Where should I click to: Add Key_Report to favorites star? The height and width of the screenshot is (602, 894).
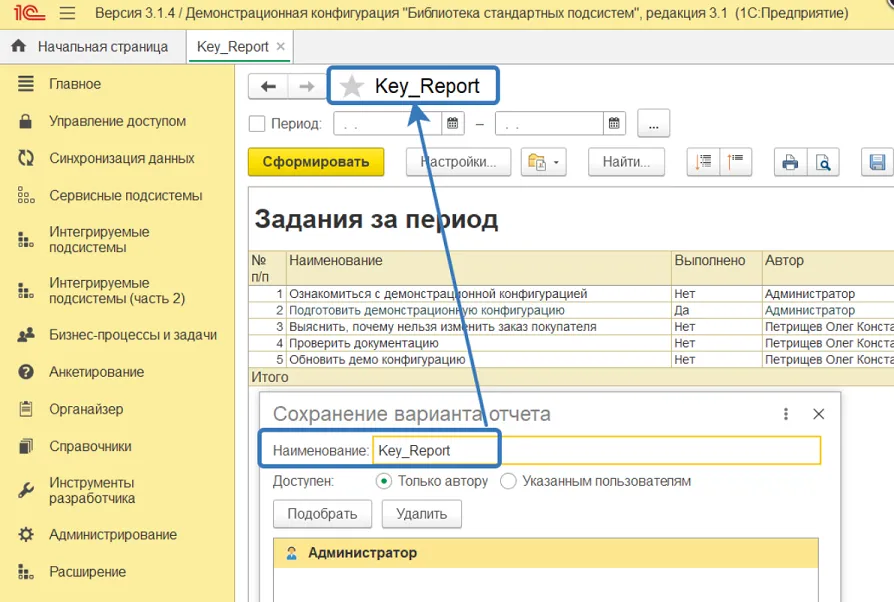[352, 87]
